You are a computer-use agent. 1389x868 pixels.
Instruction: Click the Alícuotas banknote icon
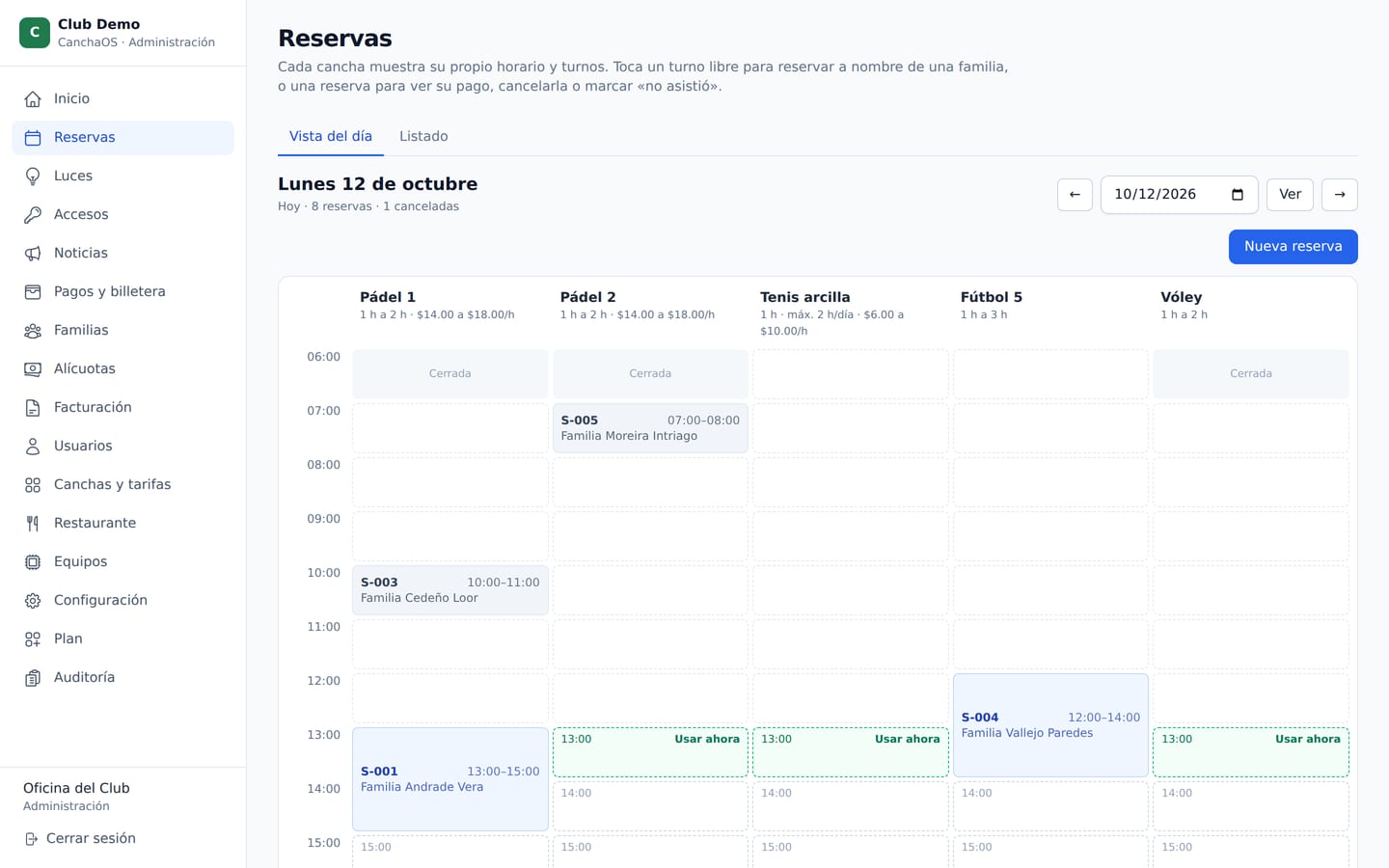click(x=33, y=368)
